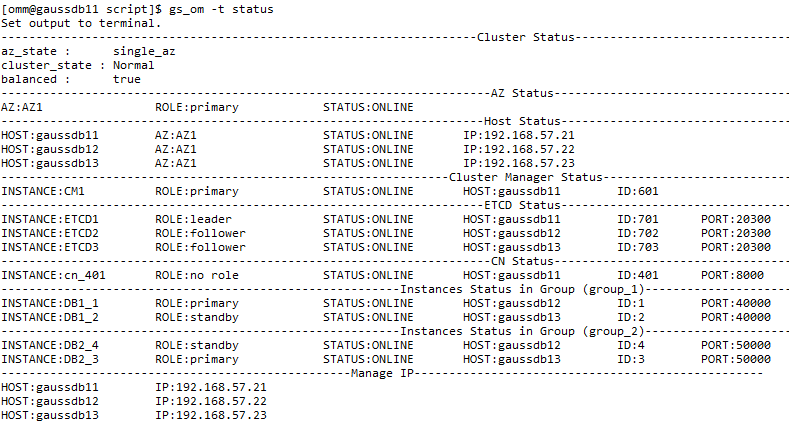789x429 pixels.
Task: Click IP 192.168.57.21 in Host Status
Action: (x=519, y=135)
